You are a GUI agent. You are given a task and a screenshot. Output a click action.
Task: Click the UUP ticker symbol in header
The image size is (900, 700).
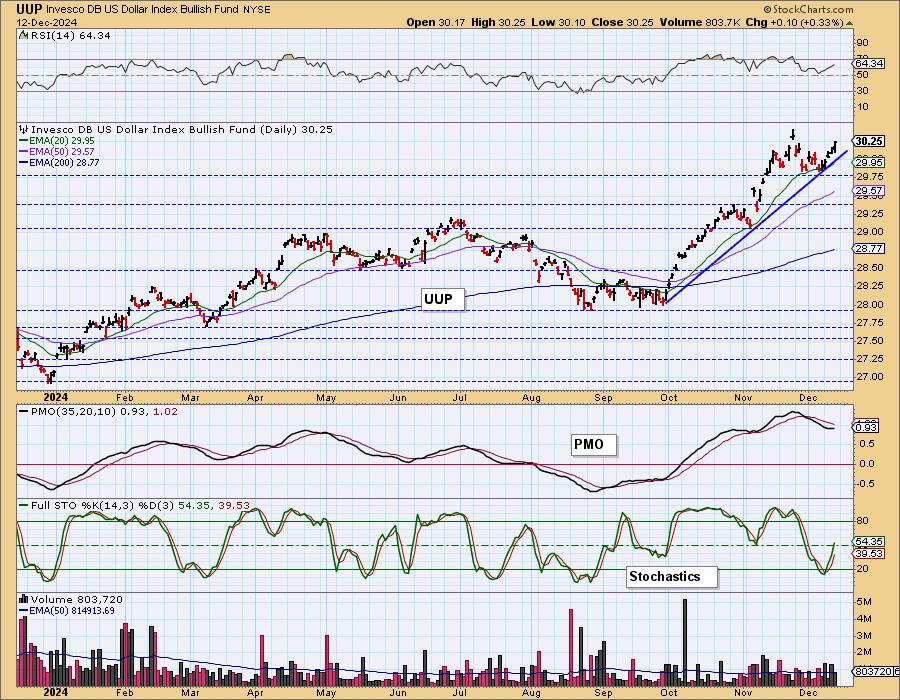pos(29,9)
